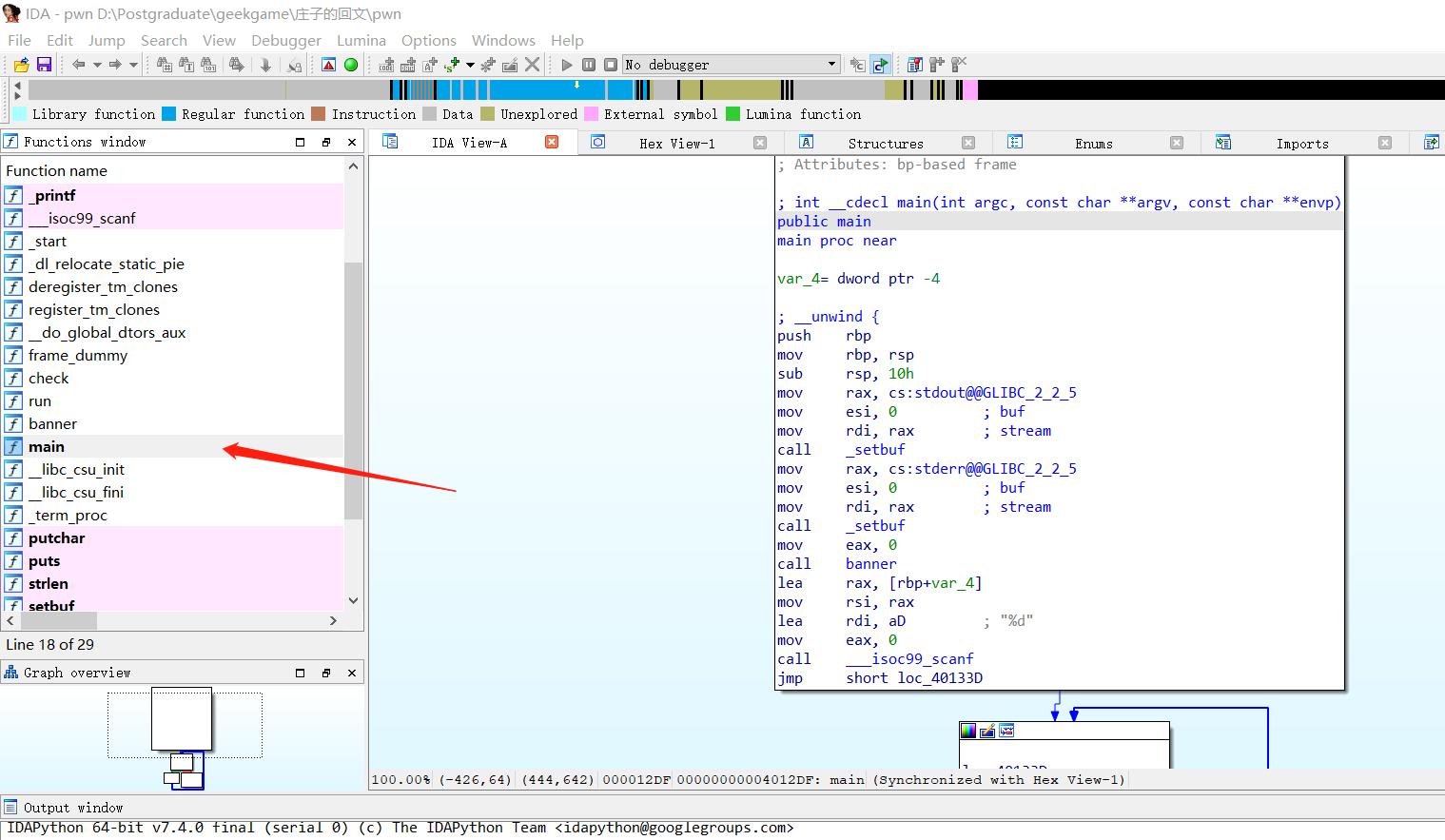Select the strlen function entry

coord(172,583)
